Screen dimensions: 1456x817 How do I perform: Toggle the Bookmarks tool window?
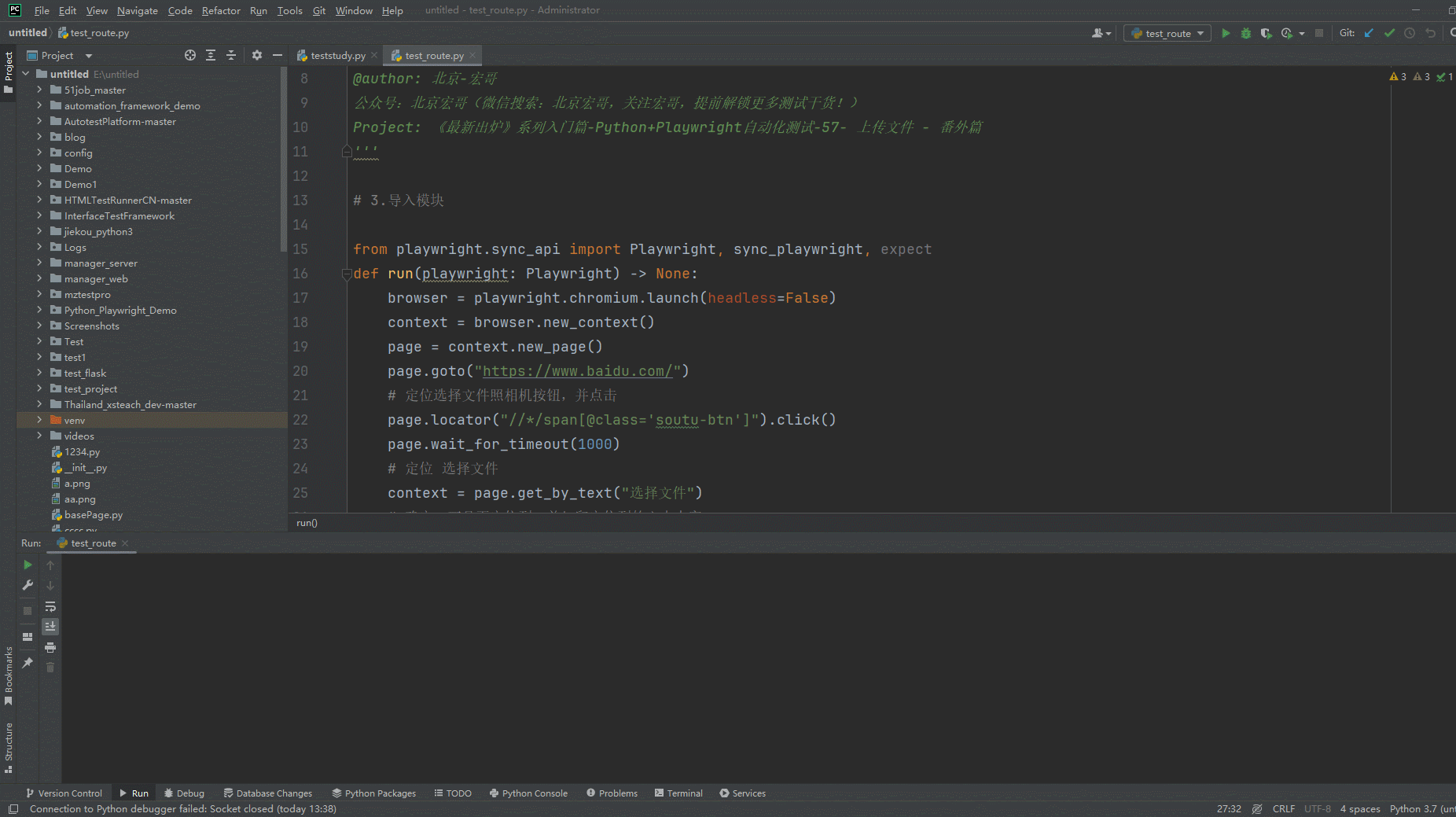point(9,675)
